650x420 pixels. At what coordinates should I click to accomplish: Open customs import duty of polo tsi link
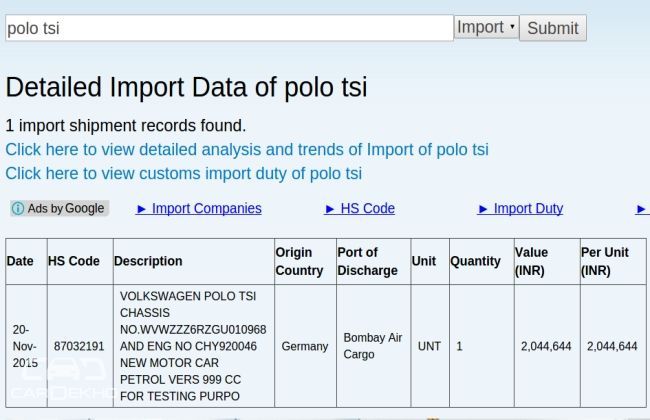click(x=184, y=174)
